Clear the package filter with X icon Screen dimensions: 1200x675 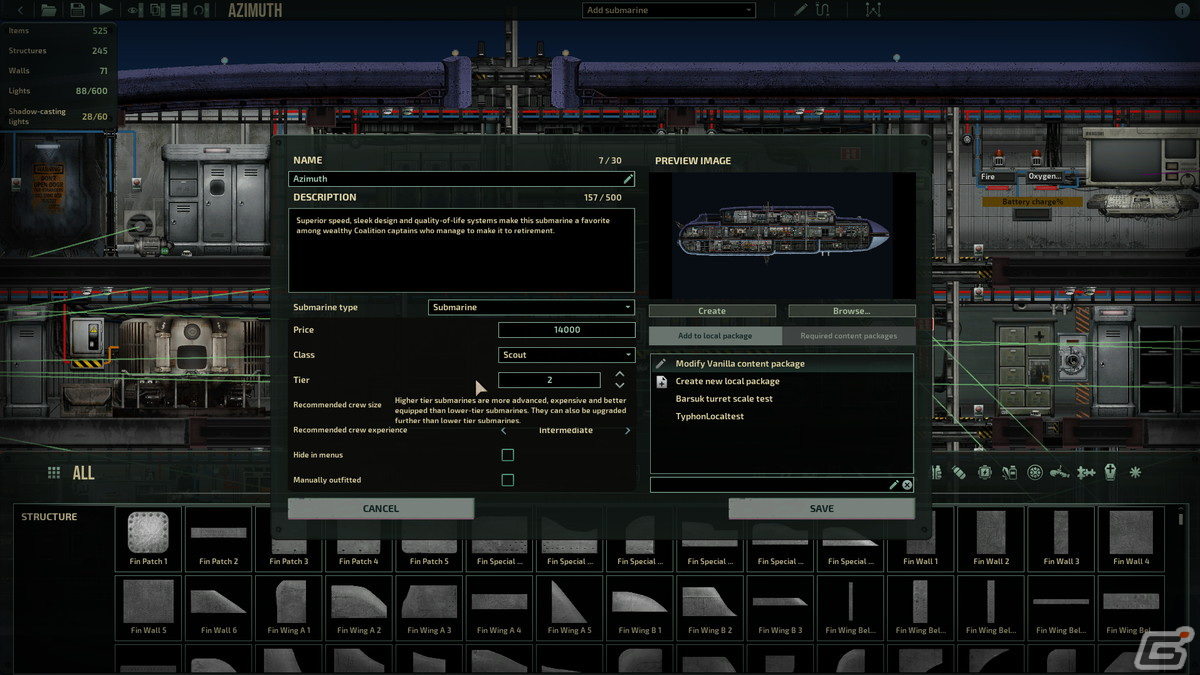(x=907, y=485)
